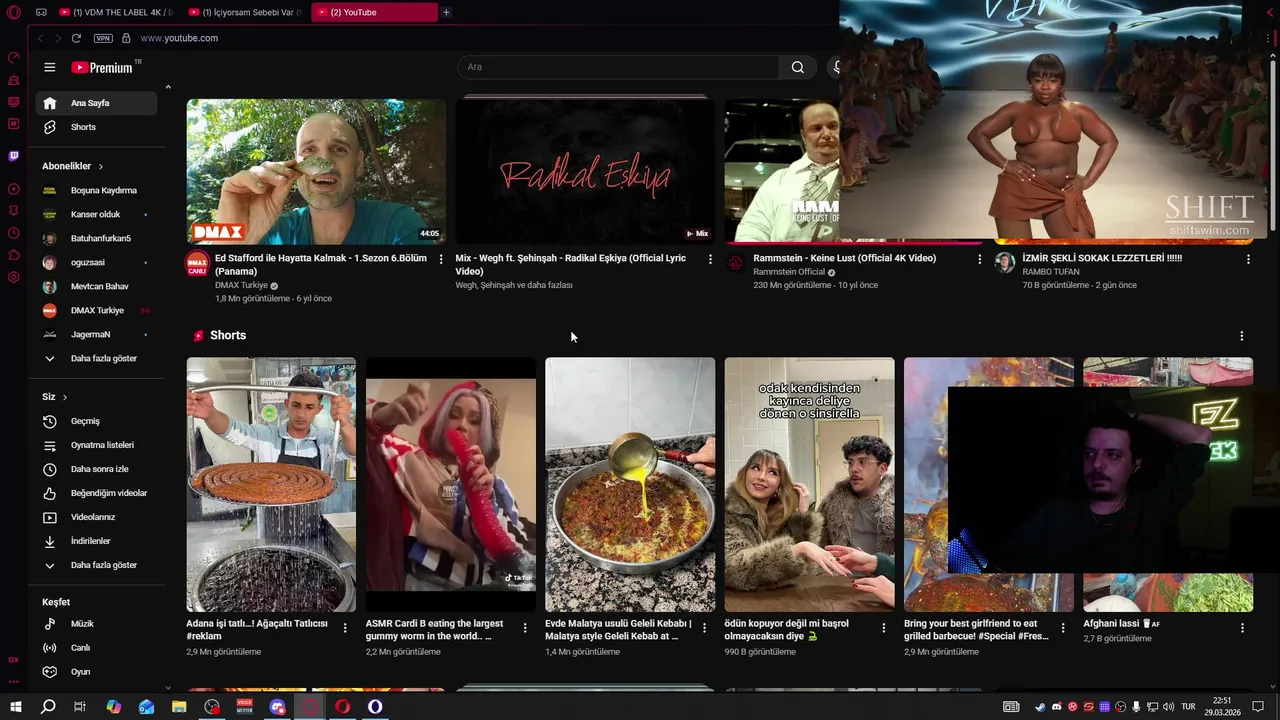Open Boşuna Kaydırma channel subscription
This screenshot has width=1280, height=720.
pyautogui.click(x=96, y=190)
